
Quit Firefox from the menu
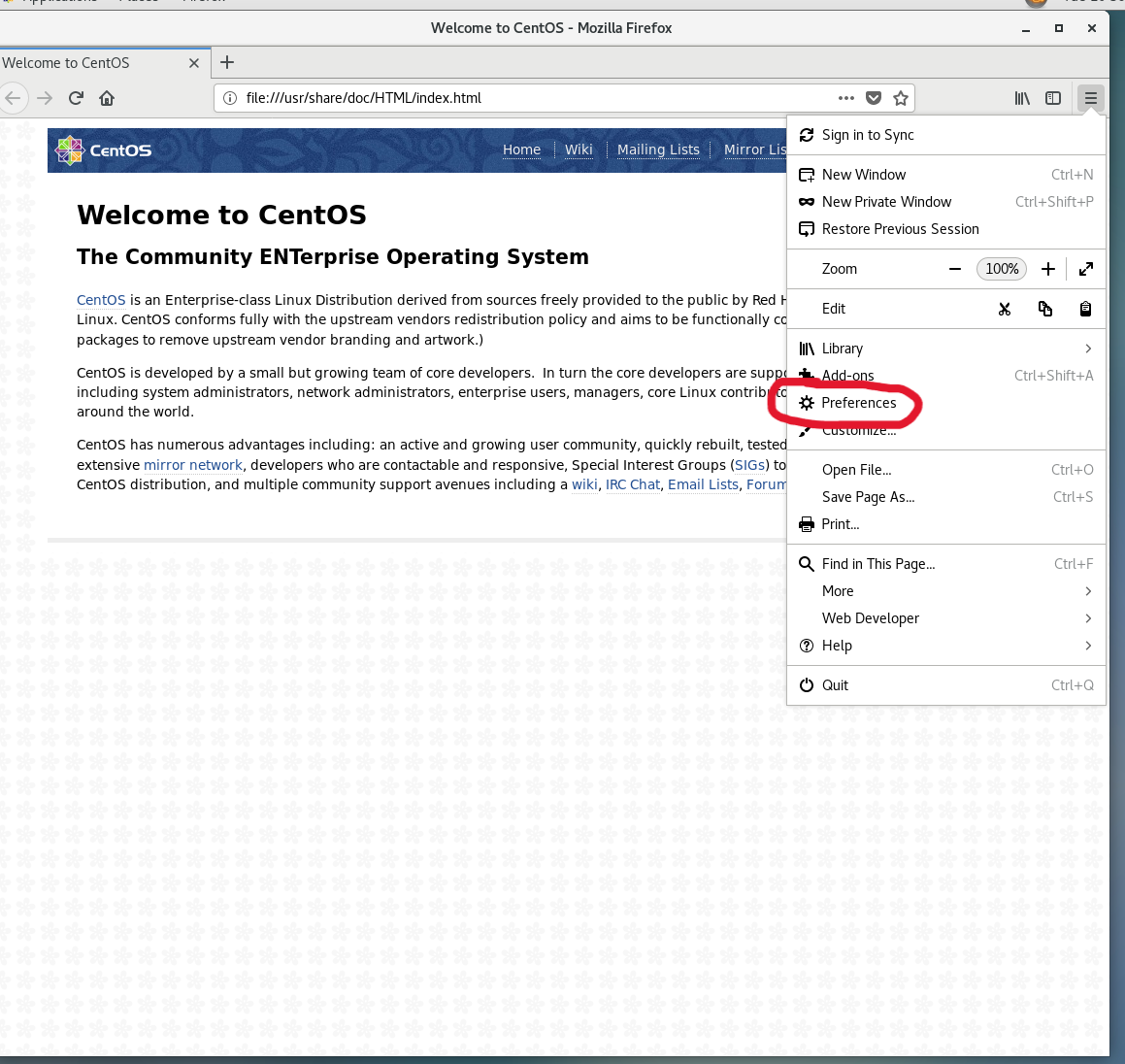pyautogui.click(x=945, y=685)
